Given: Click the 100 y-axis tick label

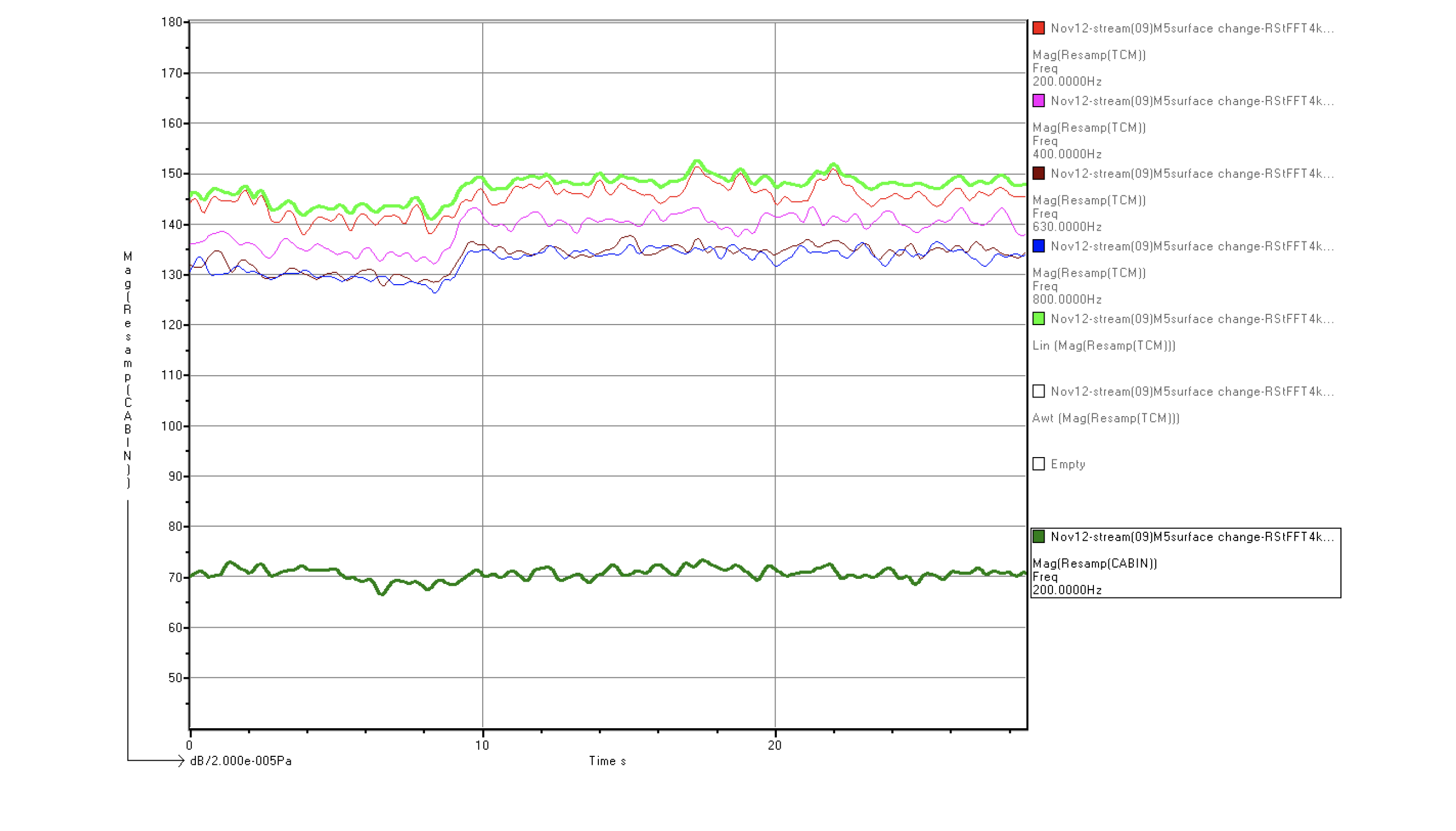Looking at the screenshot, I should tap(171, 426).
